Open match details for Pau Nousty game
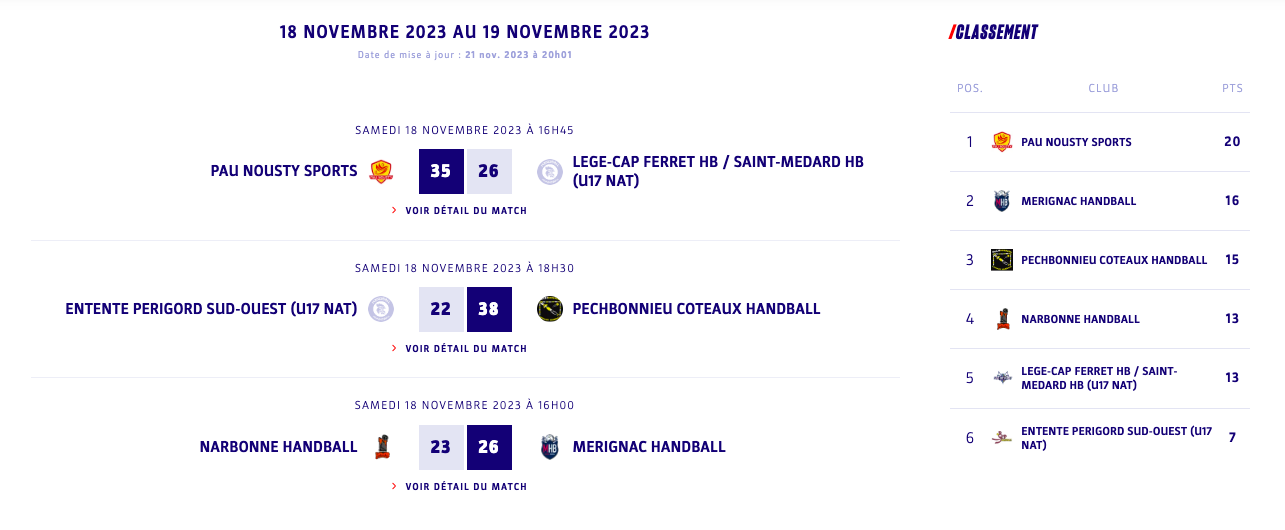 click(465, 211)
